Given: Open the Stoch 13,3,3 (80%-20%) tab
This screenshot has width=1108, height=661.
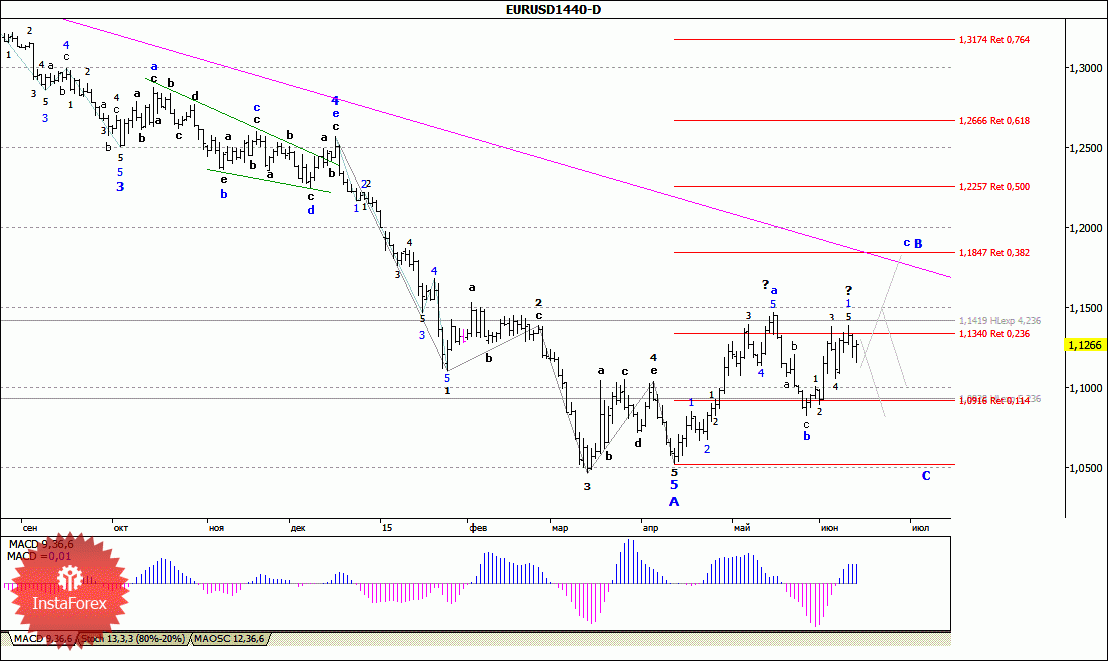Looking at the screenshot, I should 134,639.
